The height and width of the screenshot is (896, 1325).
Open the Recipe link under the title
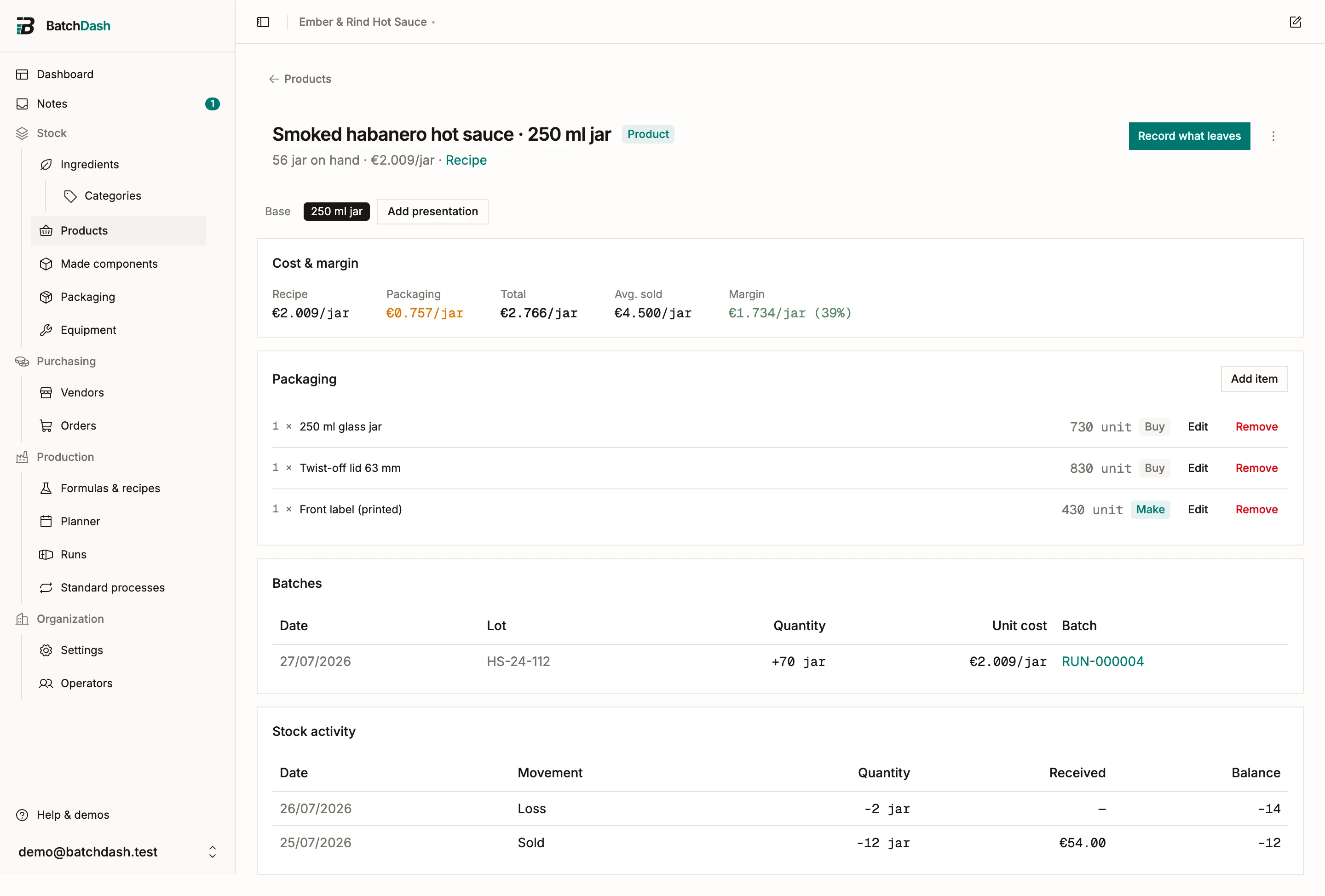466,160
